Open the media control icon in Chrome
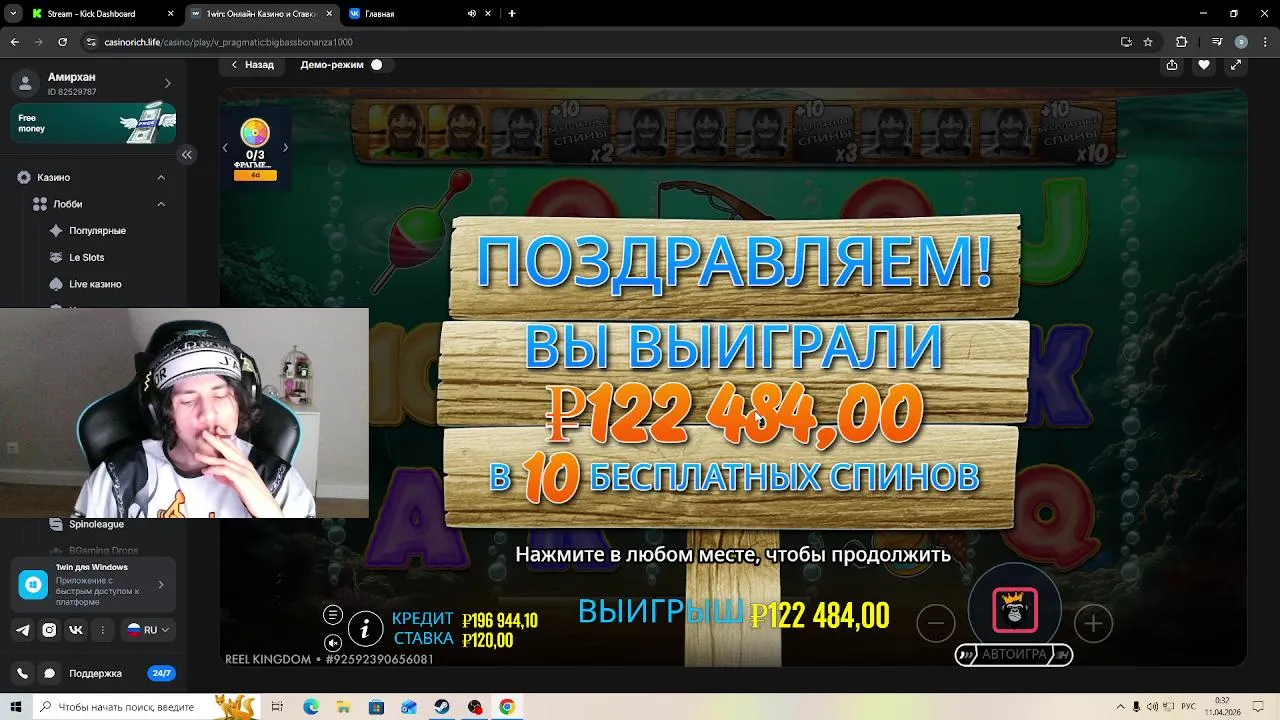1280x720 pixels. [x=1217, y=42]
